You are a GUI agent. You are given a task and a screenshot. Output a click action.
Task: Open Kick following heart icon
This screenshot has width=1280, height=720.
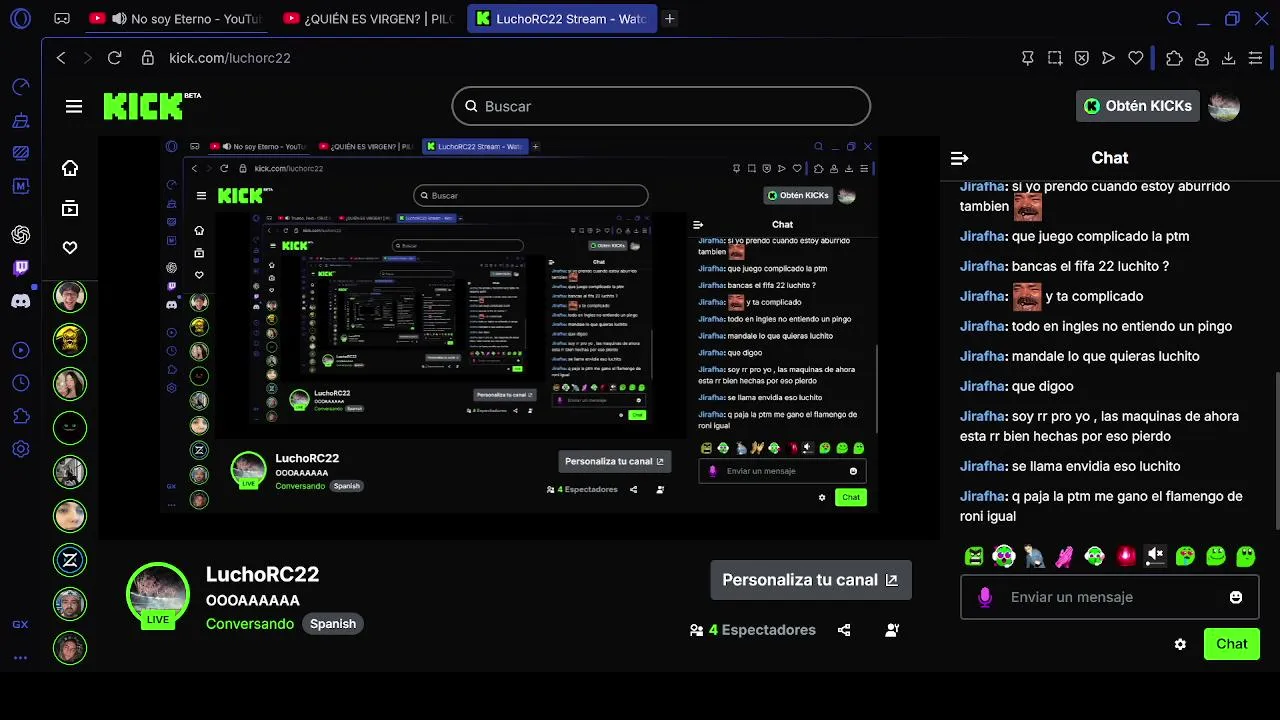(70, 247)
